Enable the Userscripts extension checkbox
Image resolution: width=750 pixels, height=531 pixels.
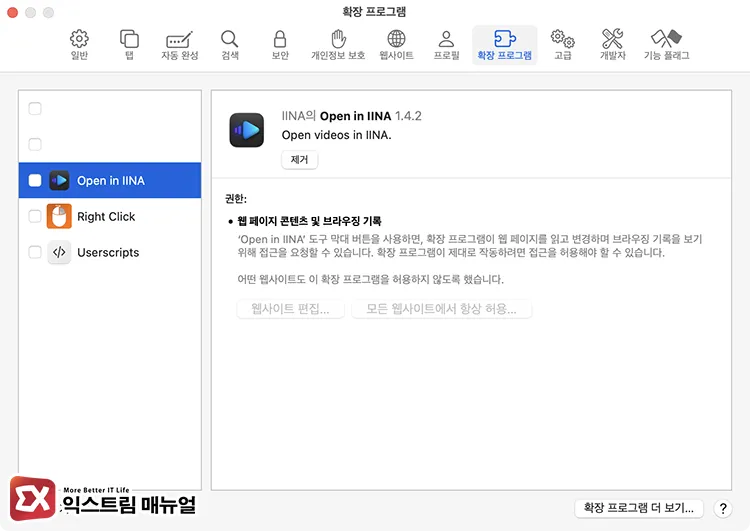[35, 252]
